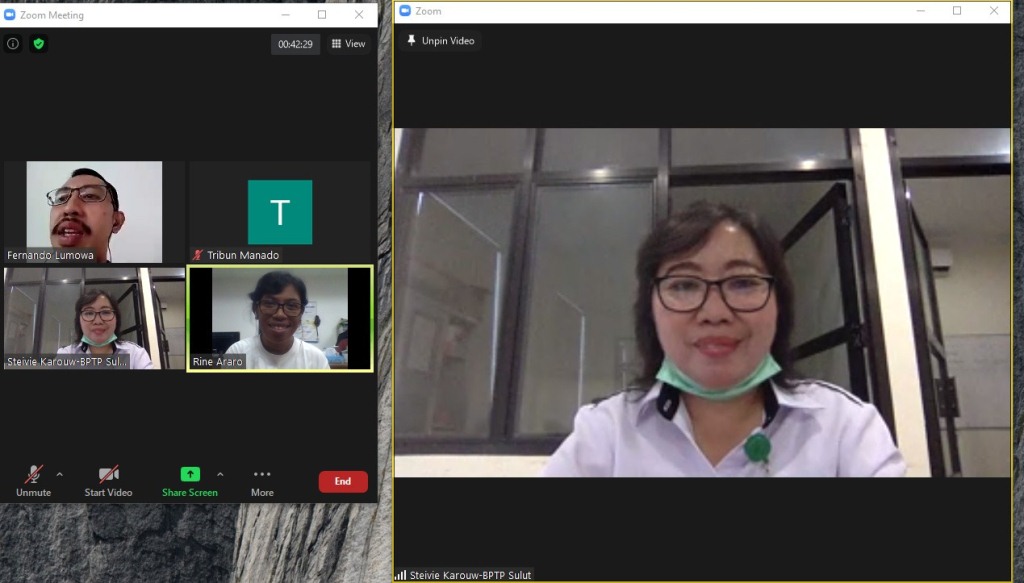1024x583 pixels.
Task: Select Rine Araro's video thumbnail
Action: [279, 318]
